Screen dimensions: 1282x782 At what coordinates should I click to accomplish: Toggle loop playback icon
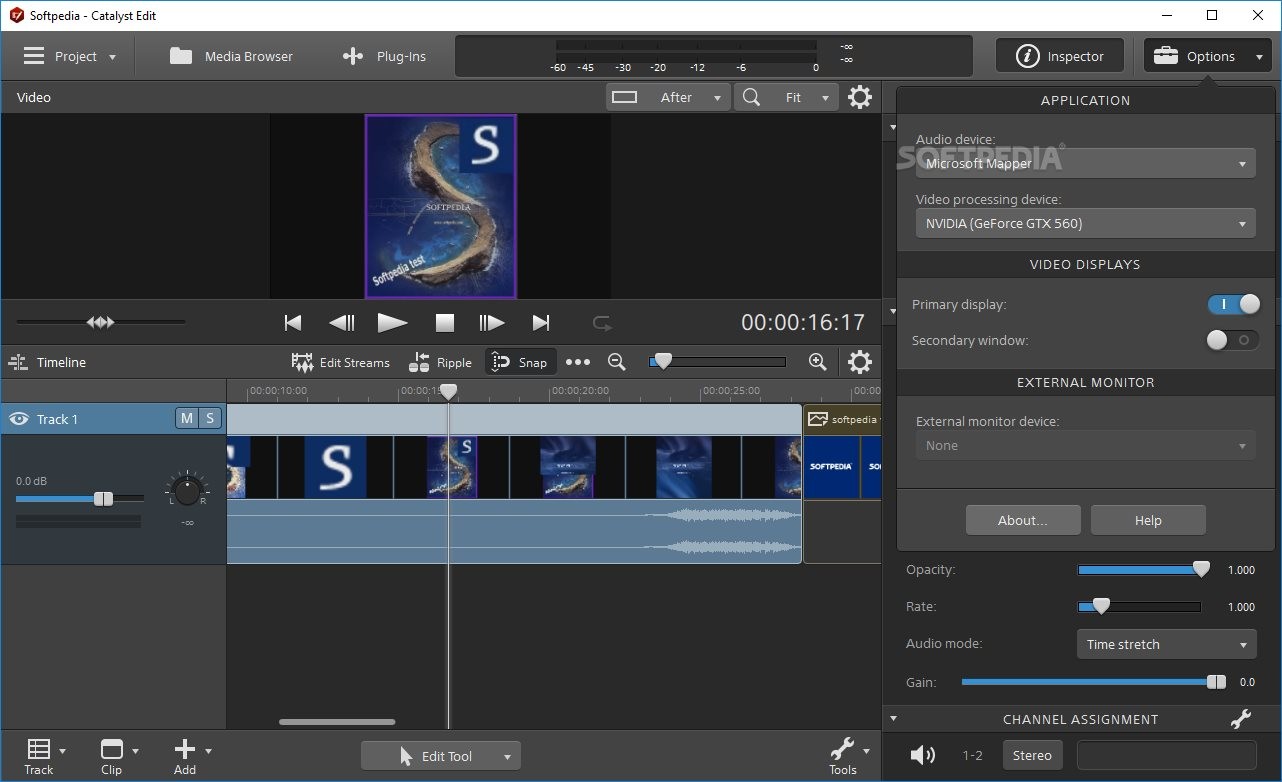pos(602,322)
